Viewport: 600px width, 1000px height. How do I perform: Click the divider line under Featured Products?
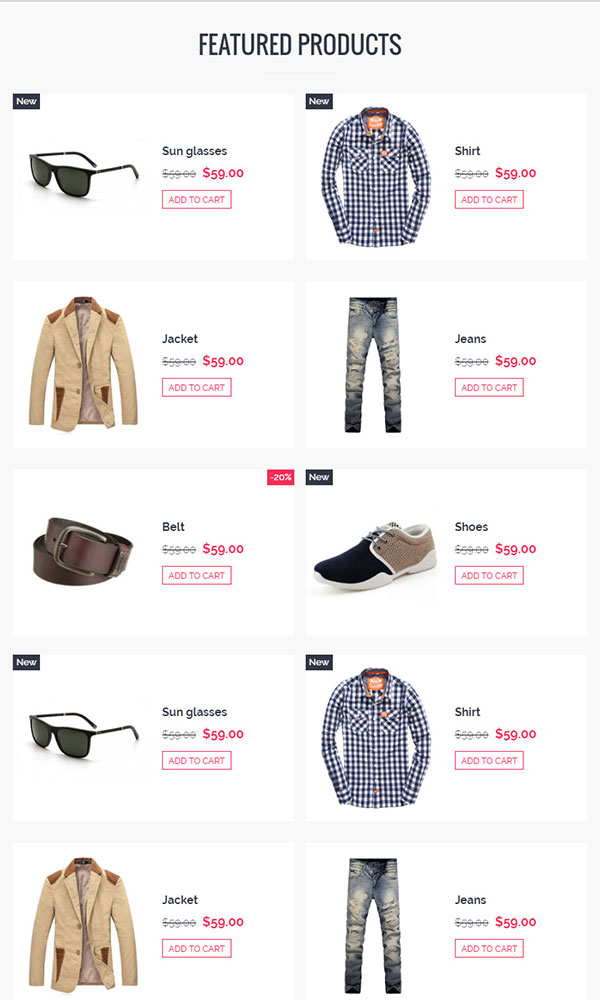(300, 73)
